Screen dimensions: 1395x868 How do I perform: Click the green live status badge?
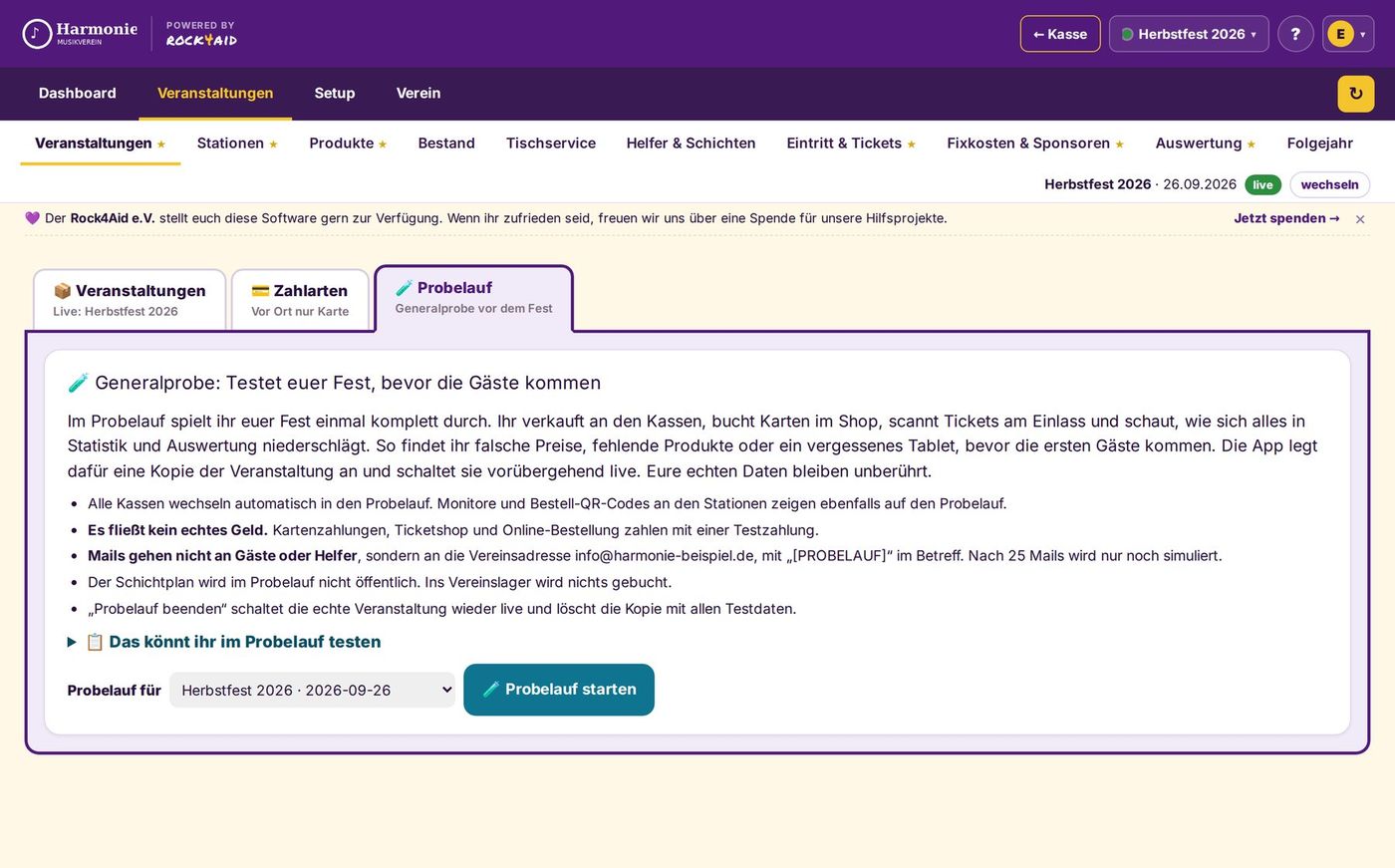tap(1262, 184)
